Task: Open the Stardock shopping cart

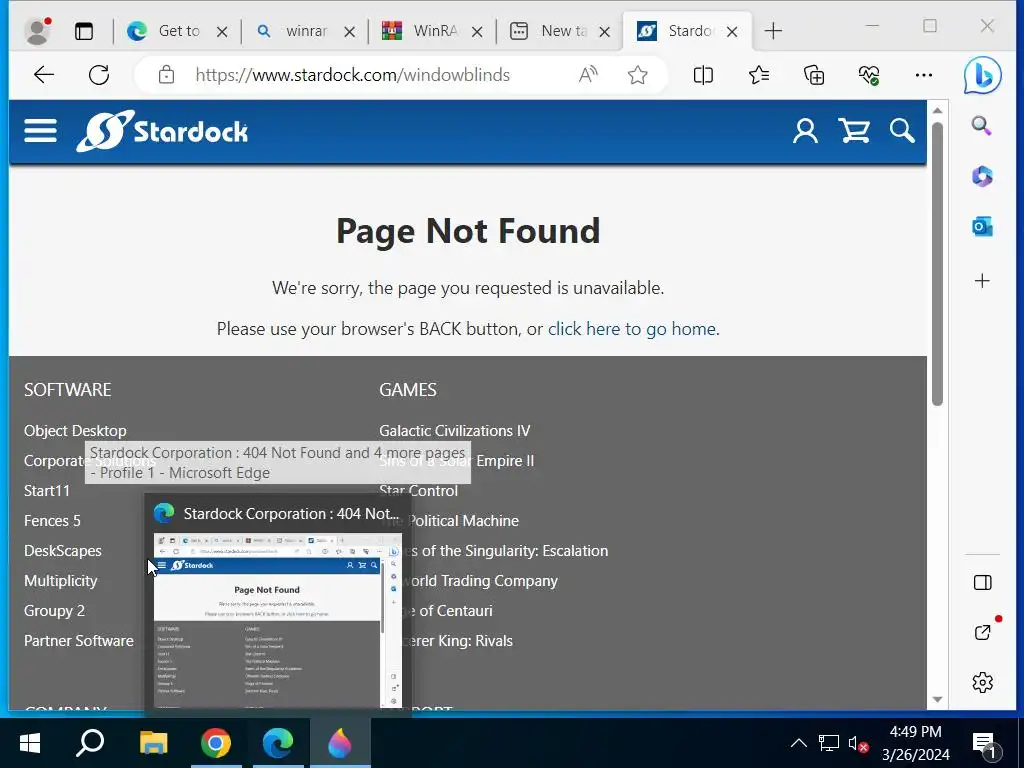Action: pos(854,131)
